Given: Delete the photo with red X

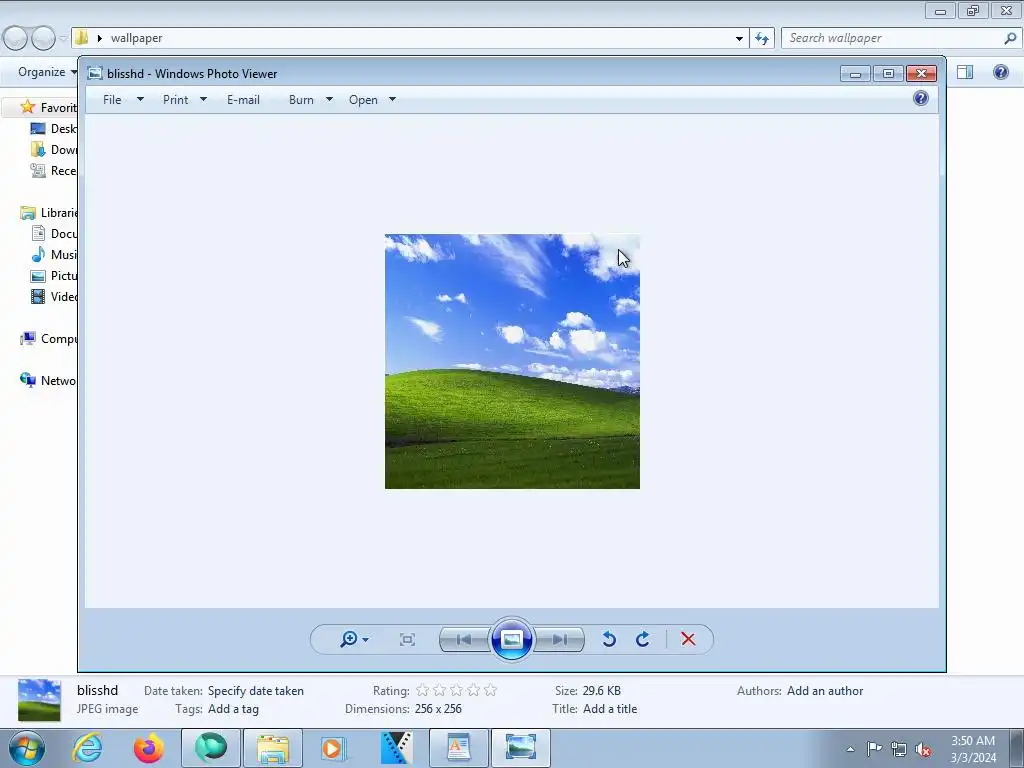Looking at the screenshot, I should pos(688,639).
